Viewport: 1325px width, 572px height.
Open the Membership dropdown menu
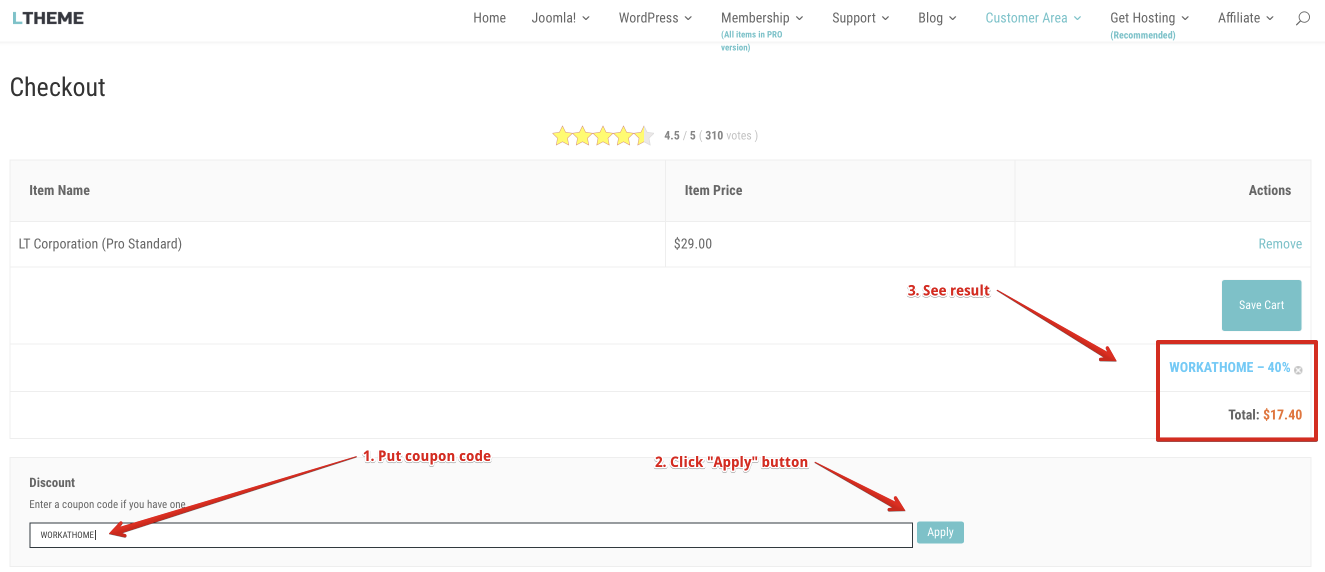[x=762, y=18]
